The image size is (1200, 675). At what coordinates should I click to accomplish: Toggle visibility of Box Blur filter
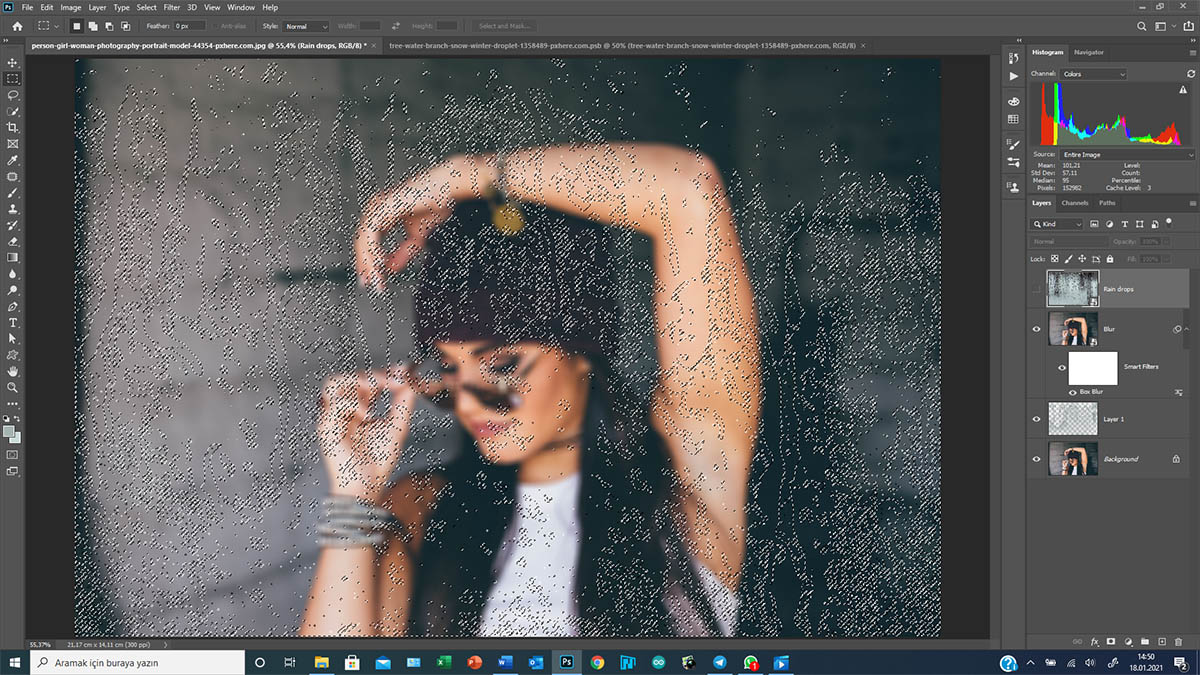point(1074,392)
